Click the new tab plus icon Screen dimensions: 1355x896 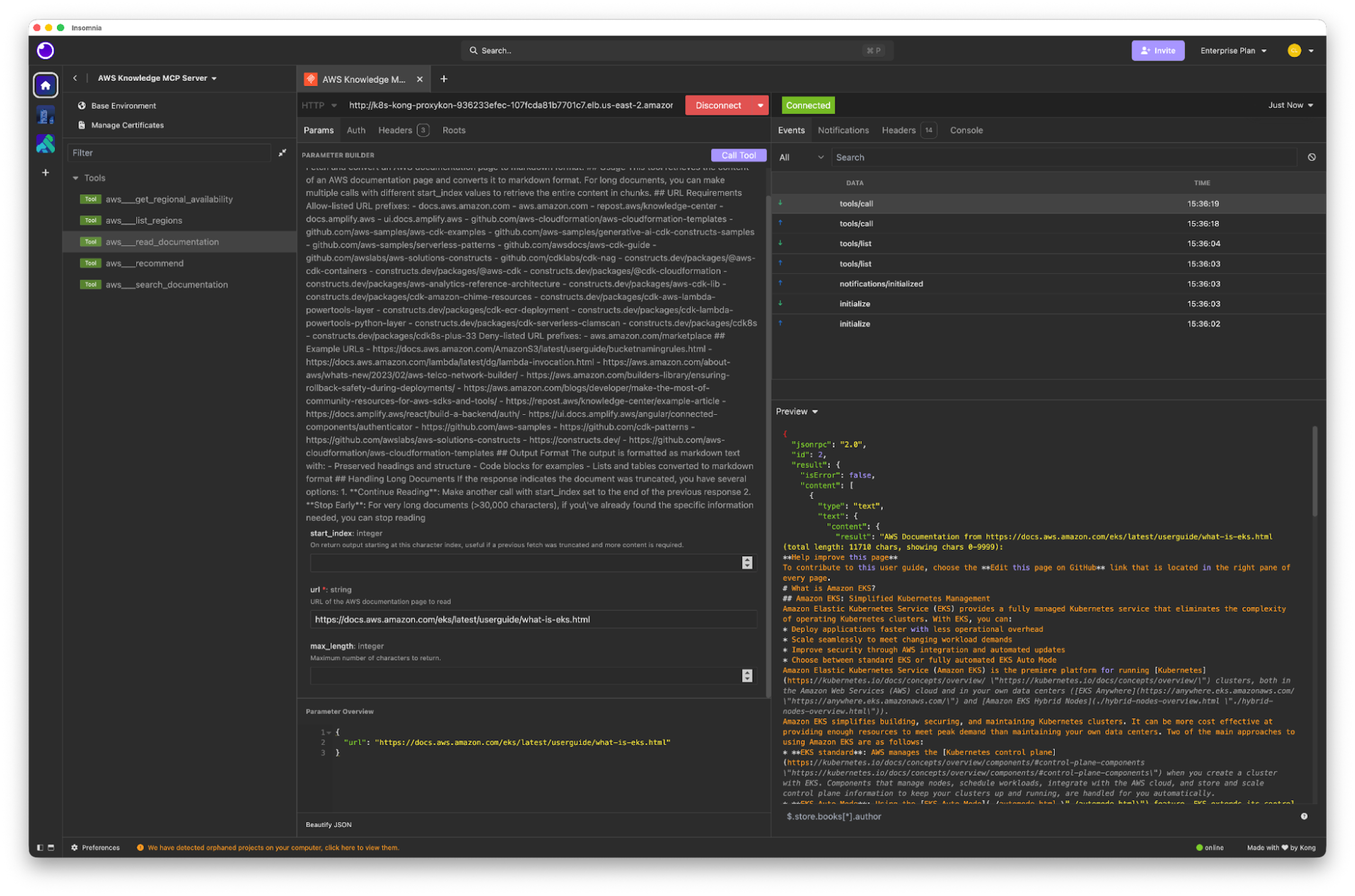(444, 79)
